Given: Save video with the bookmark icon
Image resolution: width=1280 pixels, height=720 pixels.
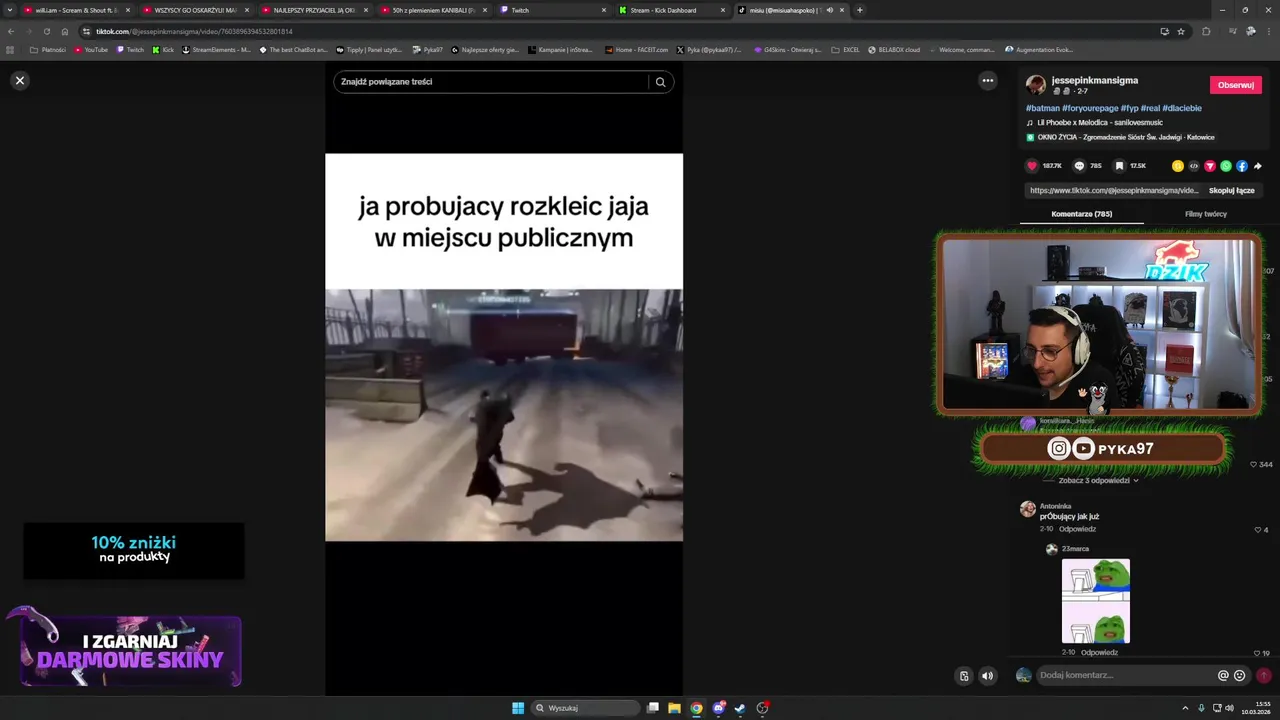Looking at the screenshot, I should (1119, 166).
